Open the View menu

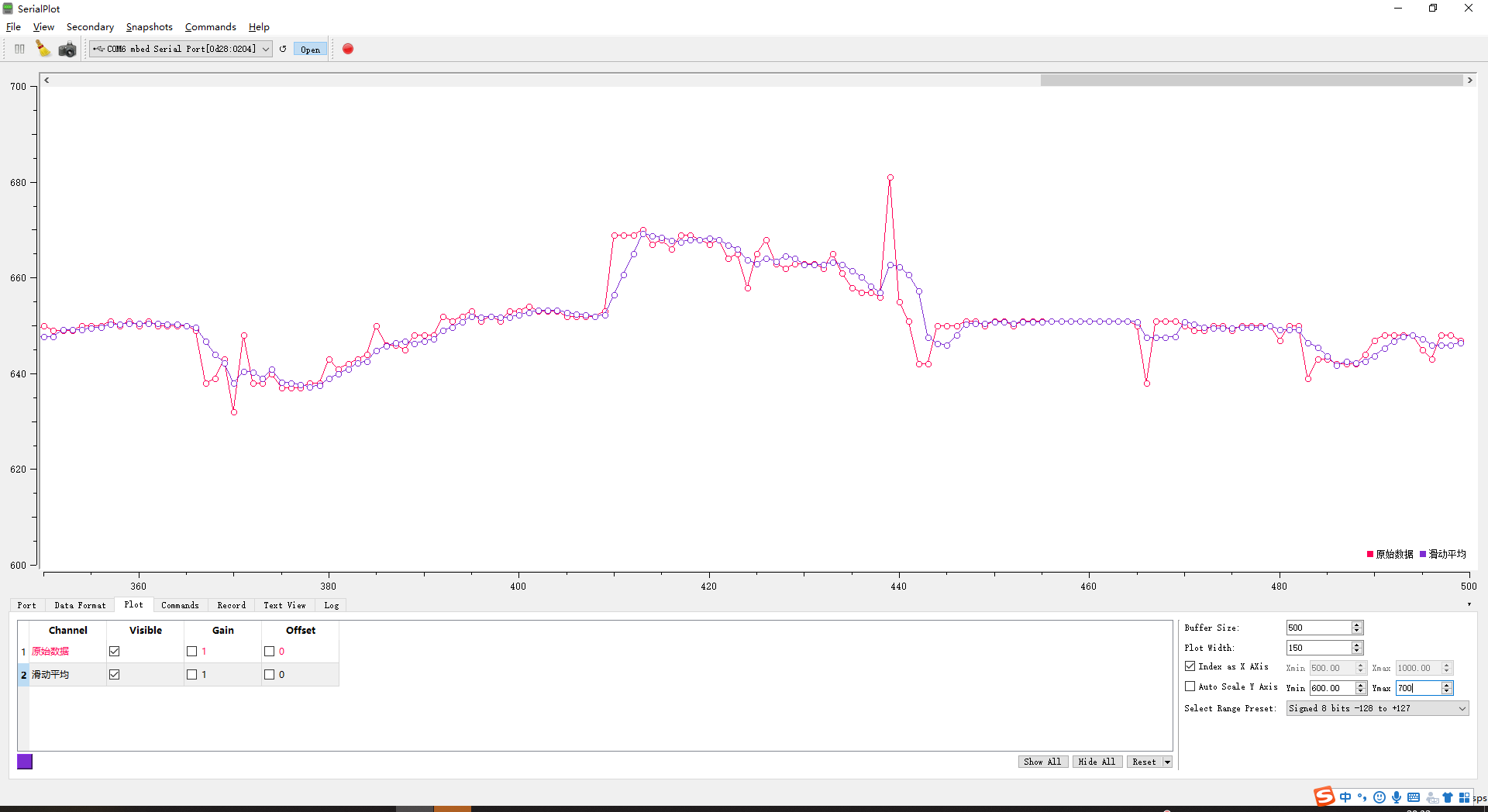pyautogui.click(x=43, y=27)
